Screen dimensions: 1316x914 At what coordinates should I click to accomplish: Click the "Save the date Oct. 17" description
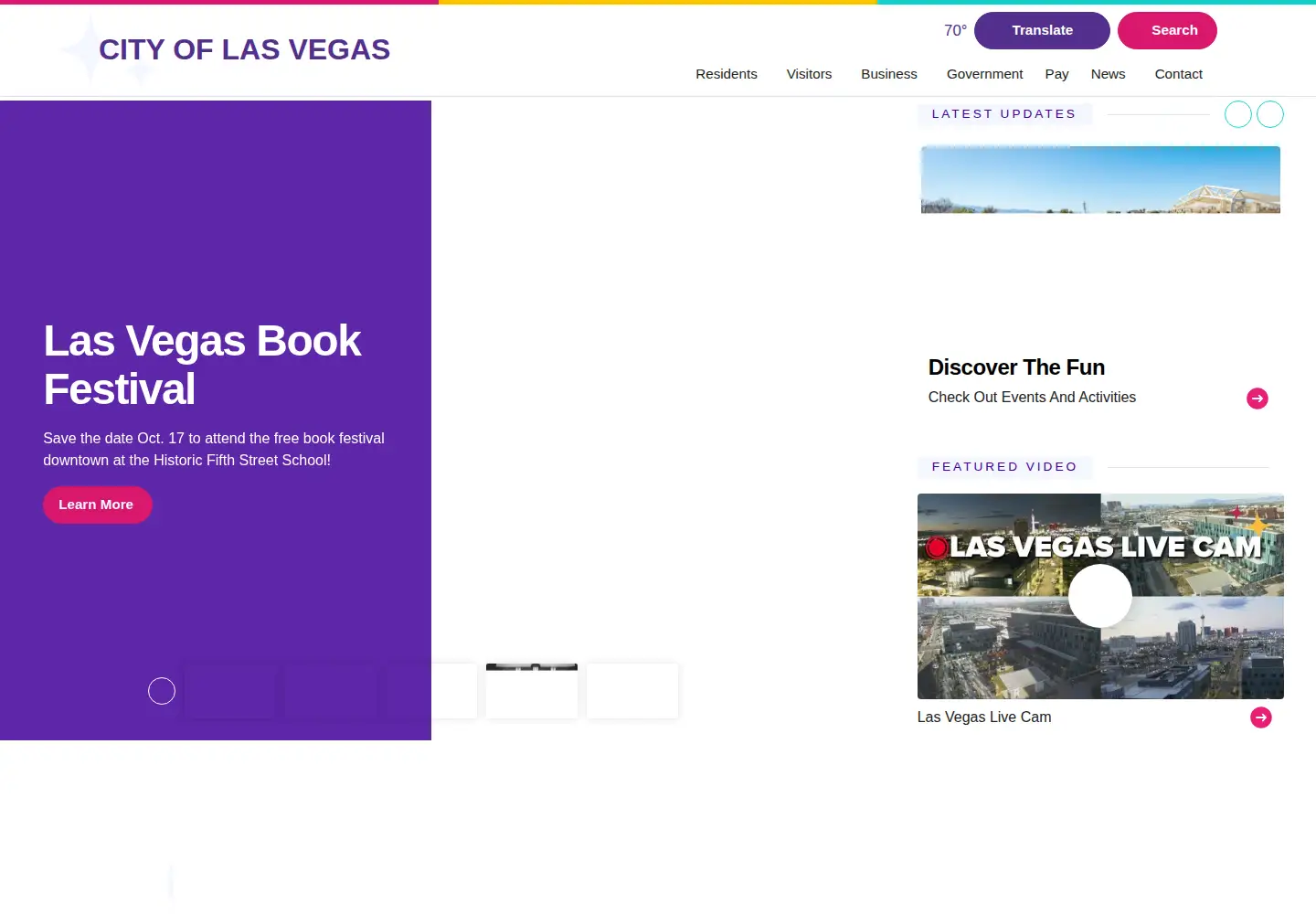[x=214, y=450]
